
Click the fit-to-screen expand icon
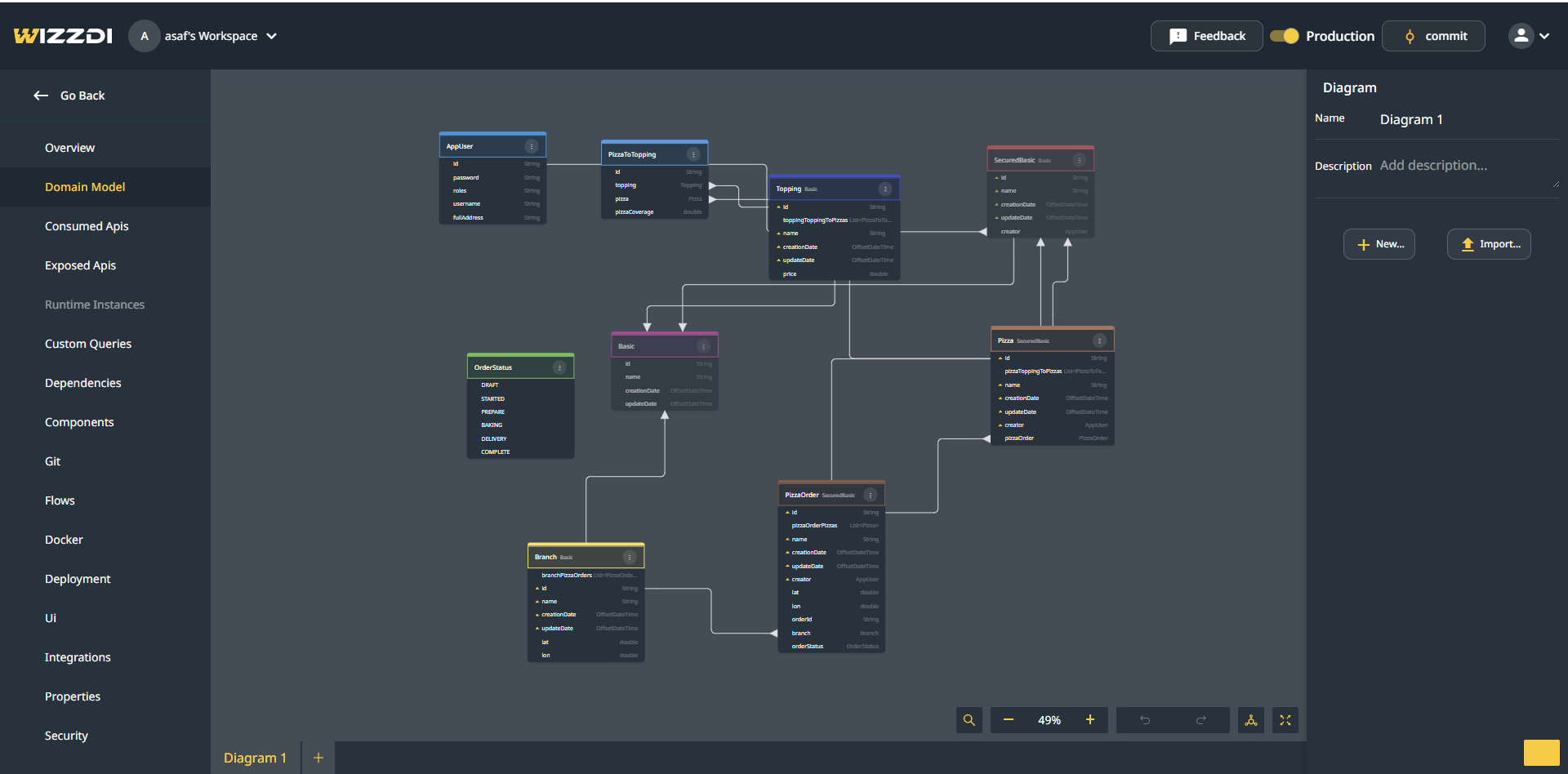[x=1285, y=720]
